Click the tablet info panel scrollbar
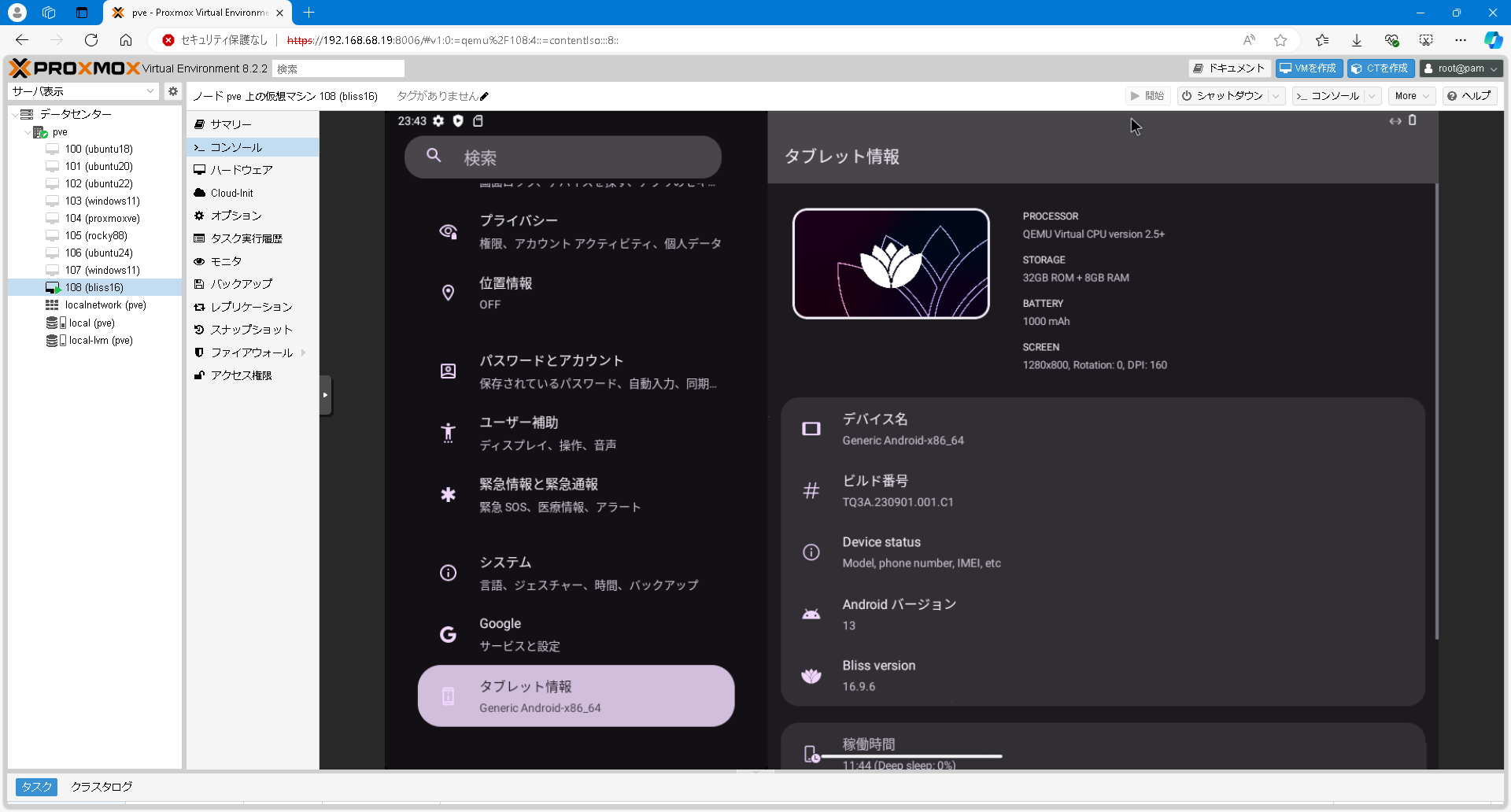The height and width of the screenshot is (812, 1511). coord(1437,411)
